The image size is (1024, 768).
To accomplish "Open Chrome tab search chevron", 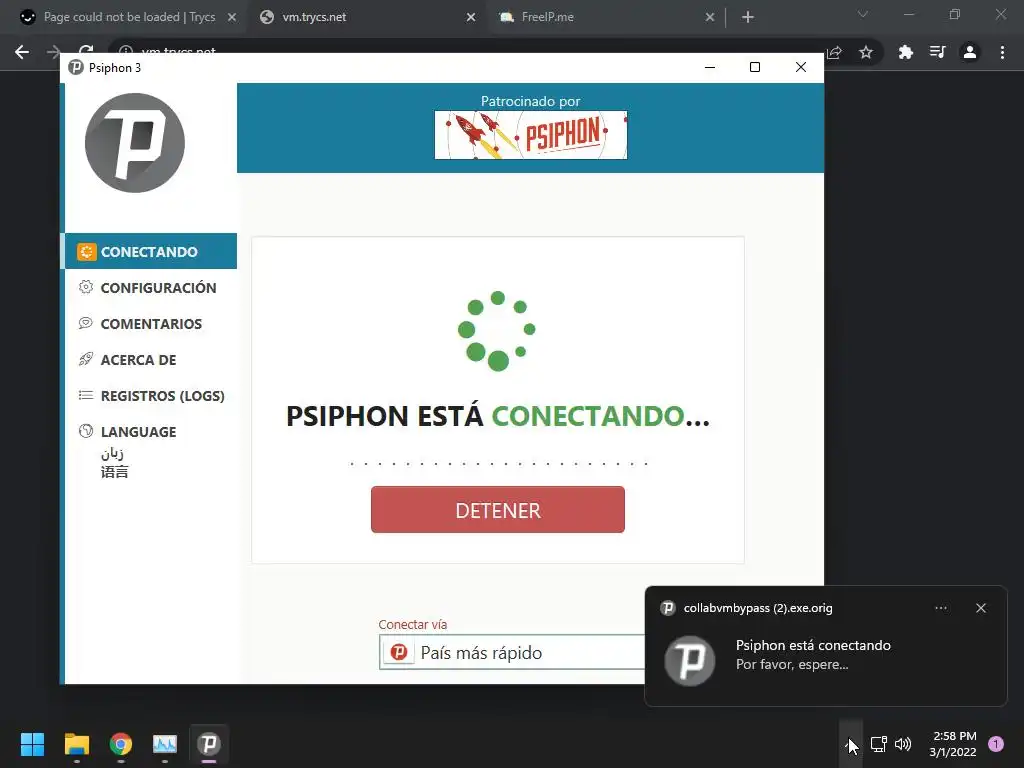I will pyautogui.click(x=863, y=14).
